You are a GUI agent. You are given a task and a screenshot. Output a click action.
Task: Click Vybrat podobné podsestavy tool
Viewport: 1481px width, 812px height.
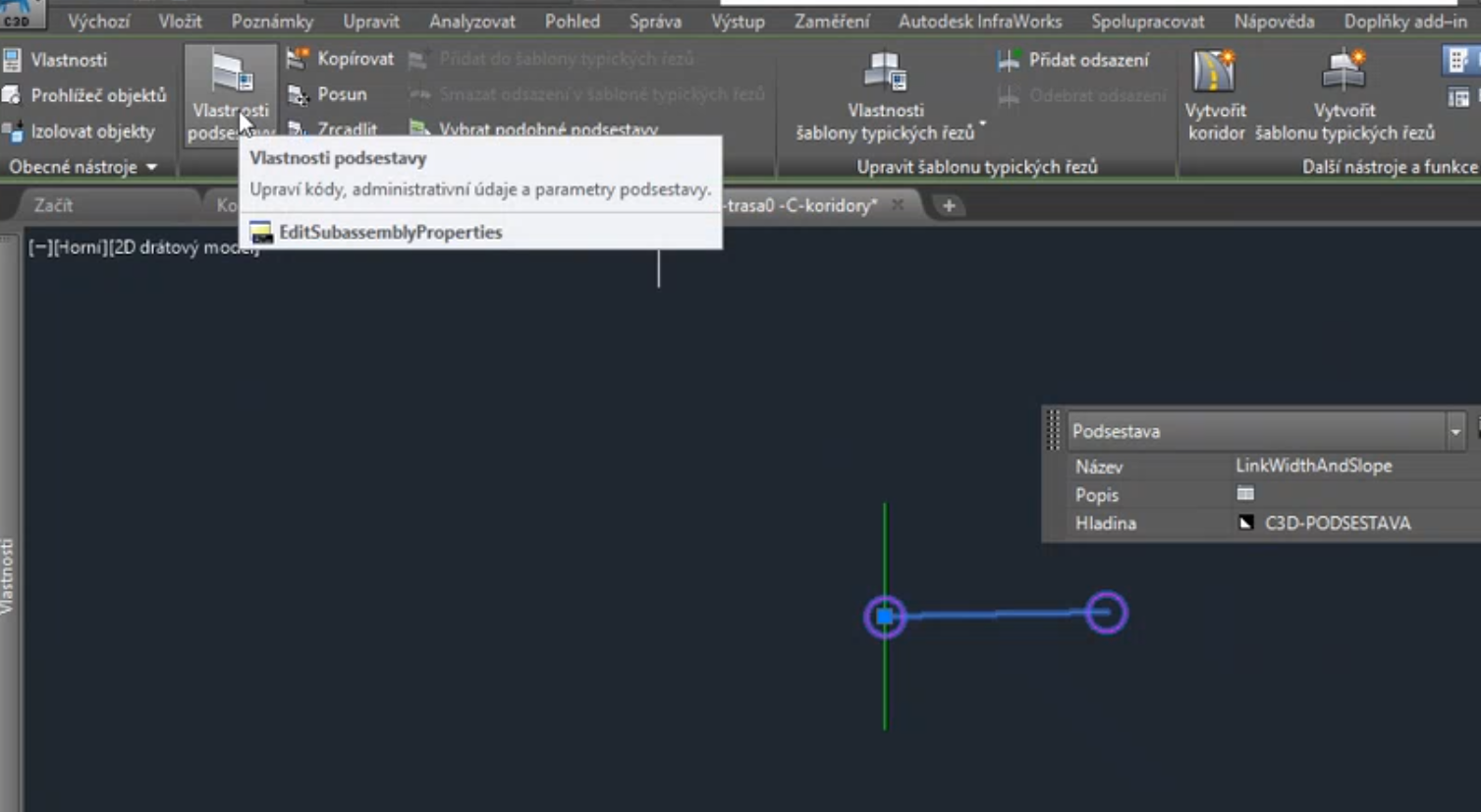coord(534,129)
